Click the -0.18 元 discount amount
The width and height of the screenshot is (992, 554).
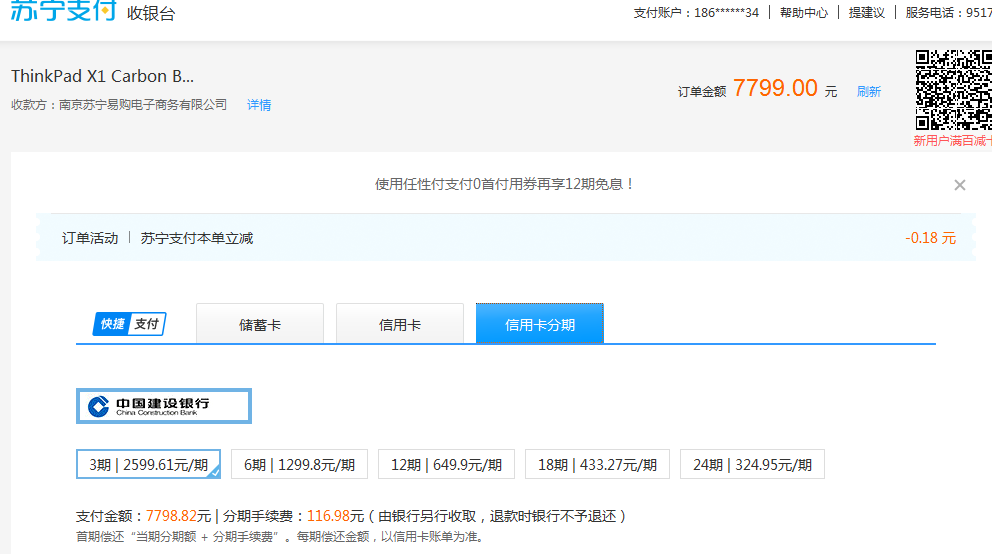[x=930, y=238]
